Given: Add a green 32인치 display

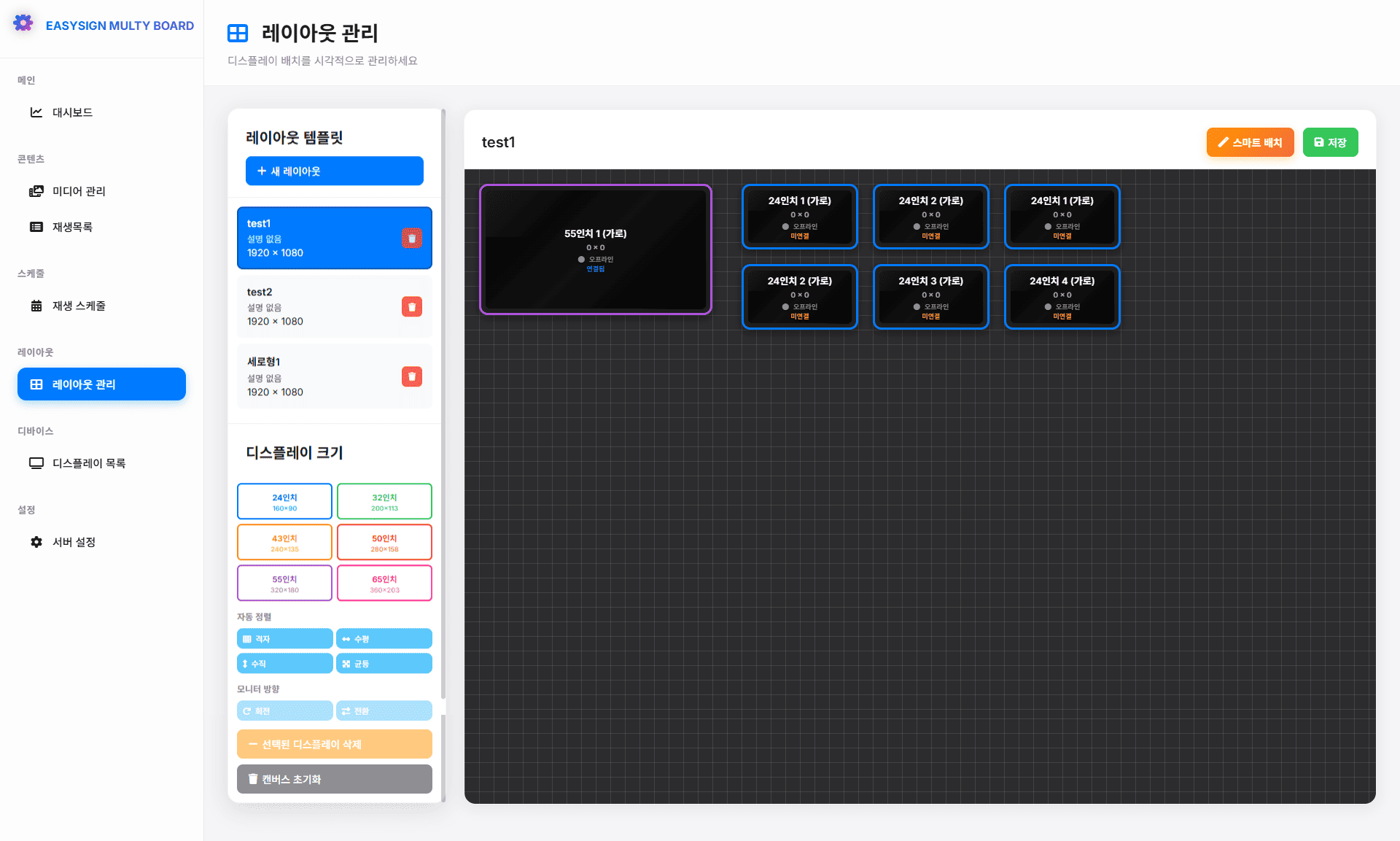Looking at the screenshot, I should tap(384, 502).
